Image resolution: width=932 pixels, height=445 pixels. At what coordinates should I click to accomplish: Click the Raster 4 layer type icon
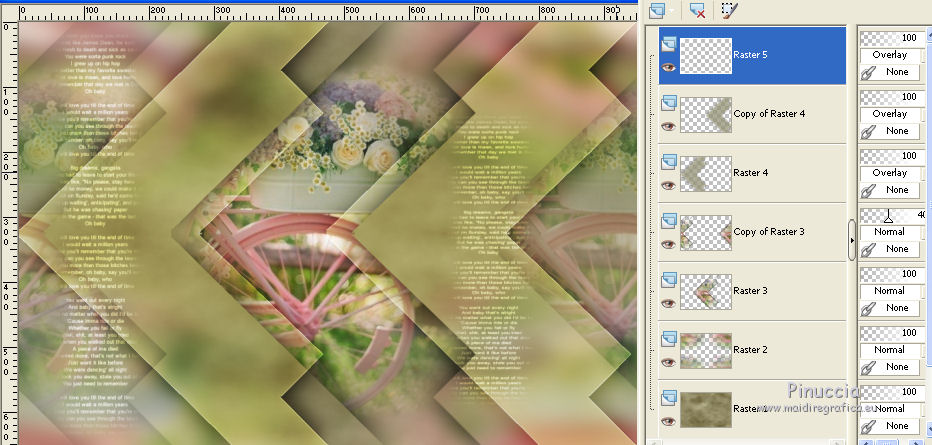point(669,161)
